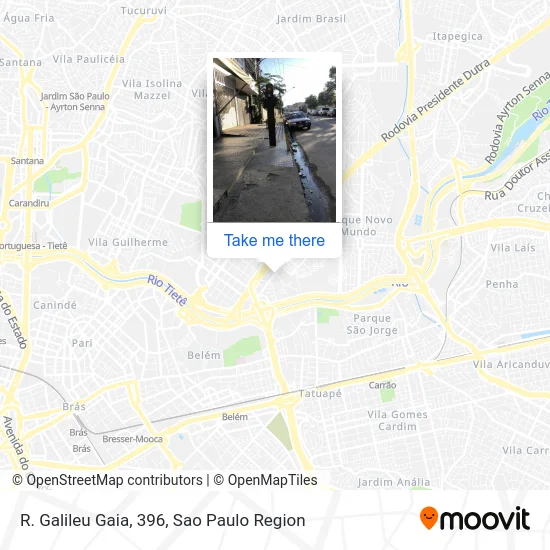The image size is (550, 550).
Task: Open the OpenMapTiles attribution link
Action: (x=266, y=480)
